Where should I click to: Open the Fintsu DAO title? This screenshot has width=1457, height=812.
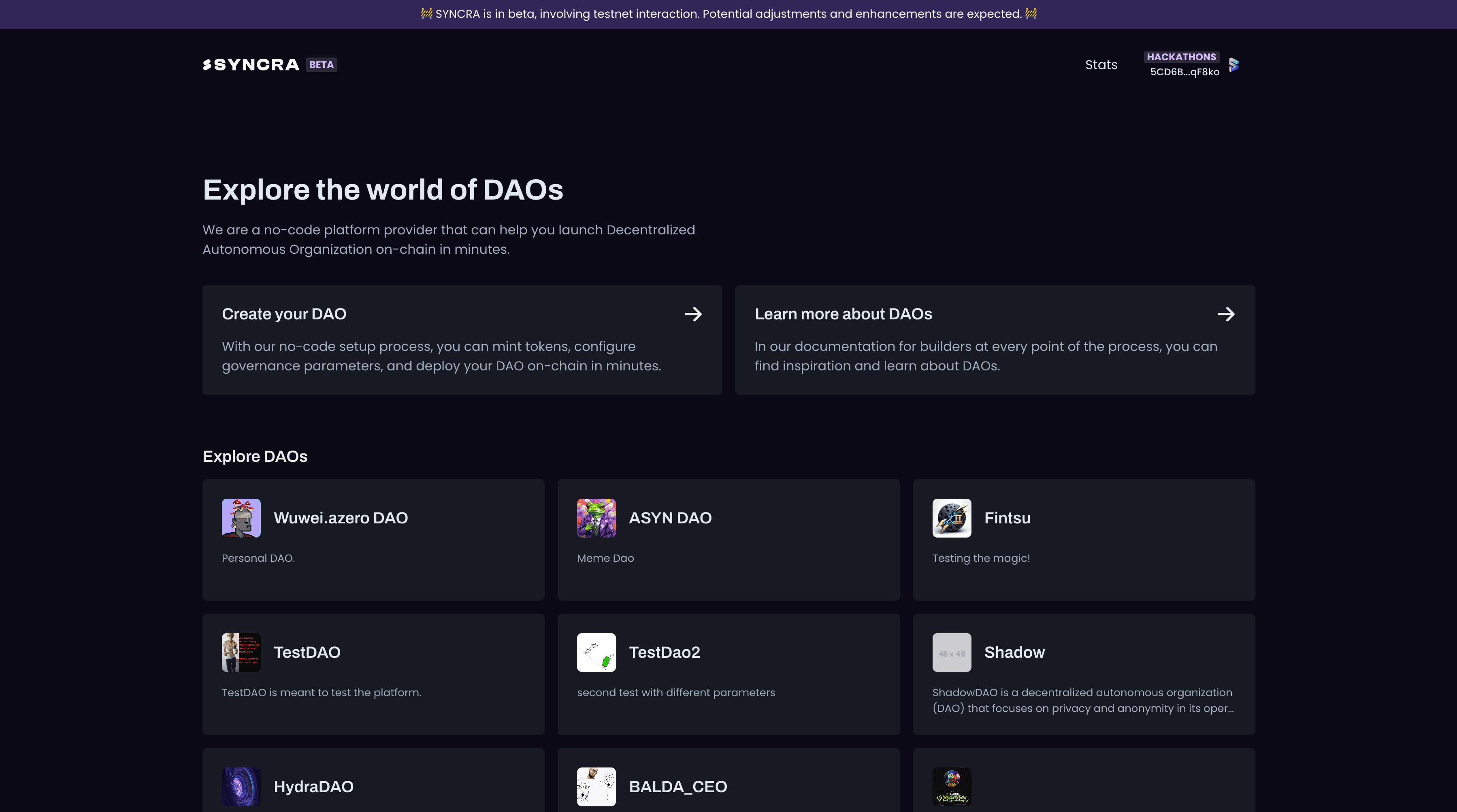point(1008,518)
